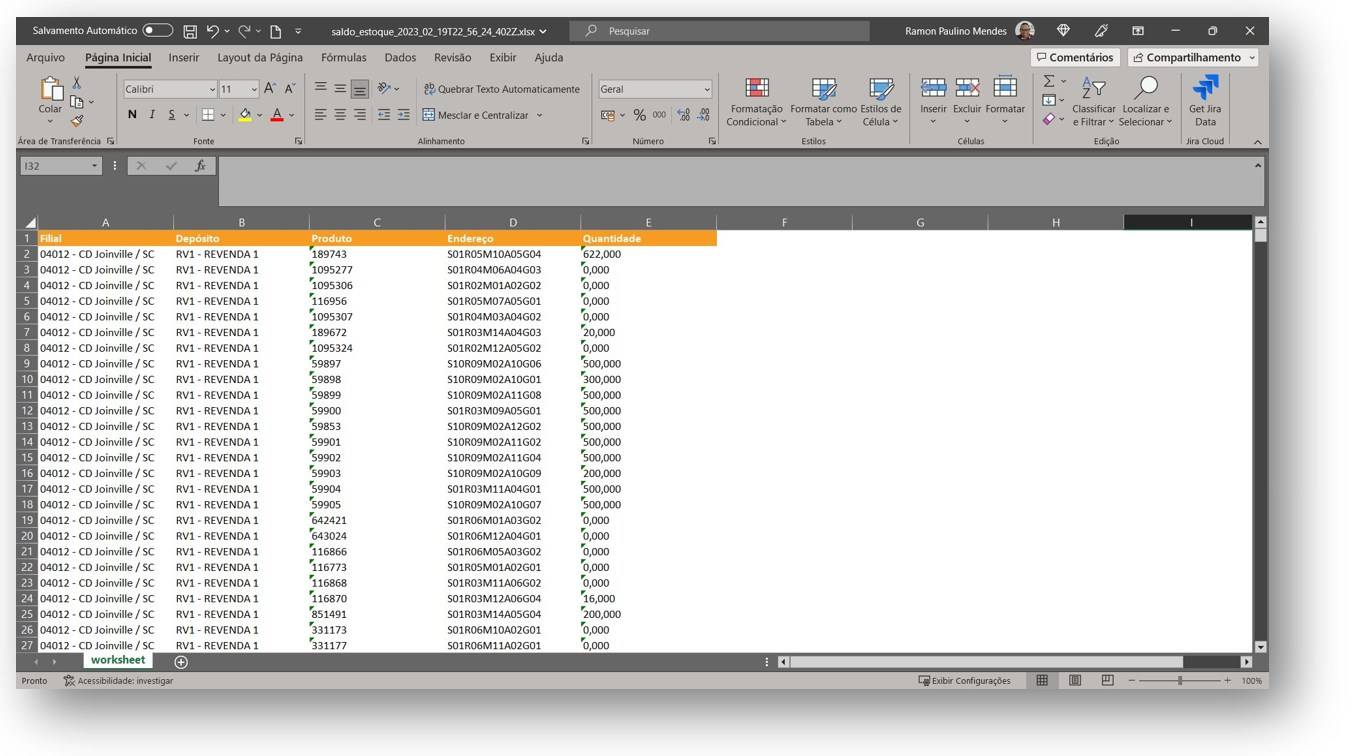Expand the Geral number format dropdown
Viewport: 1353px width, 756px height.
click(x=707, y=89)
